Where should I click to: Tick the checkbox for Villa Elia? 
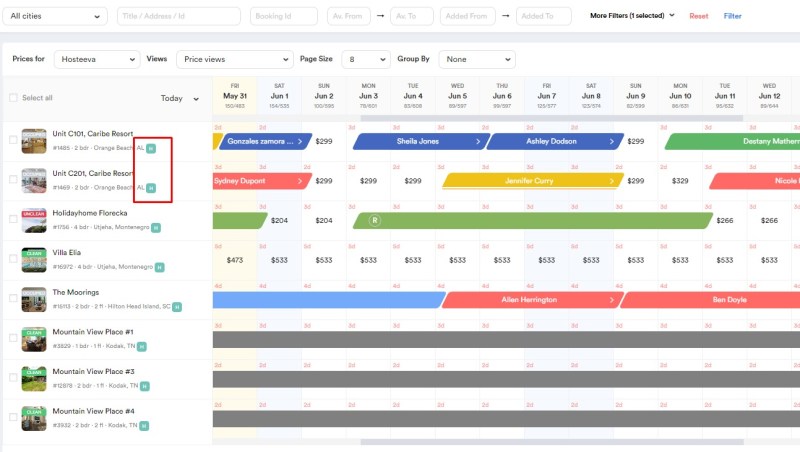[x=13, y=258]
